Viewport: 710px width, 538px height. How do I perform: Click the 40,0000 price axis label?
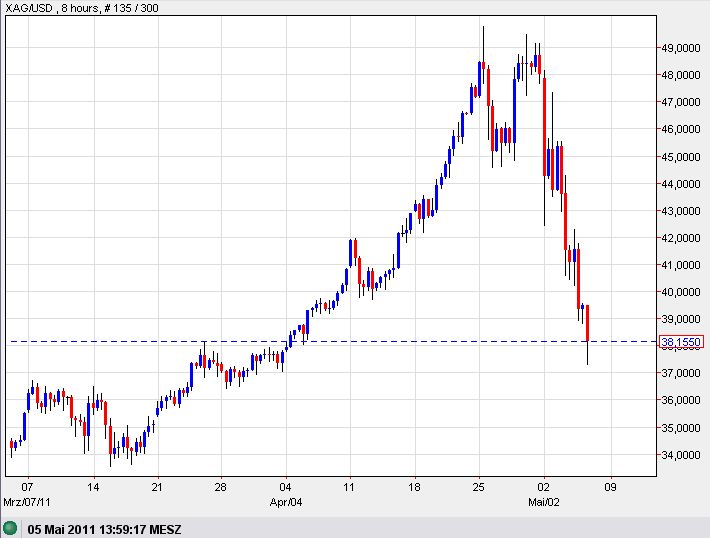click(x=681, y=292)
